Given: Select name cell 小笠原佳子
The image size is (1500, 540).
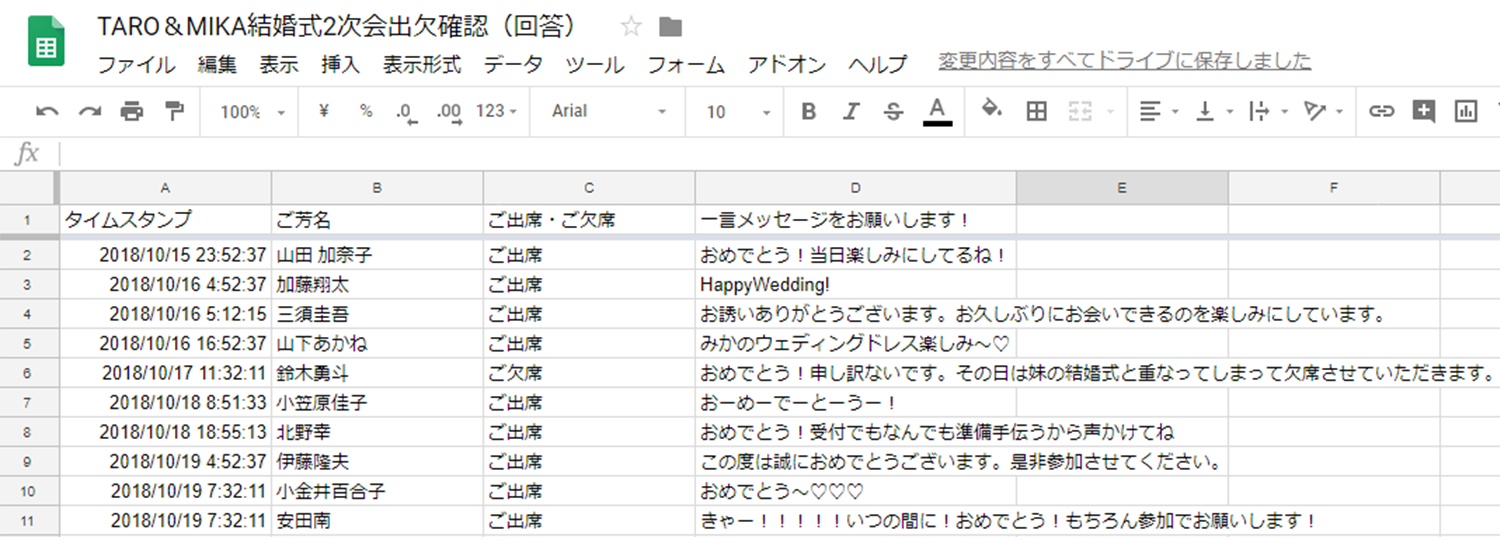Looking at the screenshot, I should coord(377,403).
